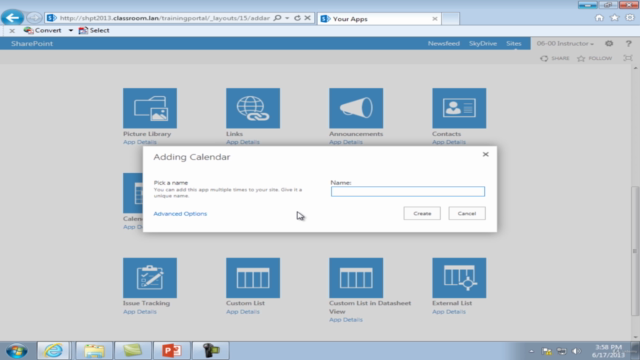Click the address bar search magnifier

[278, 18]
